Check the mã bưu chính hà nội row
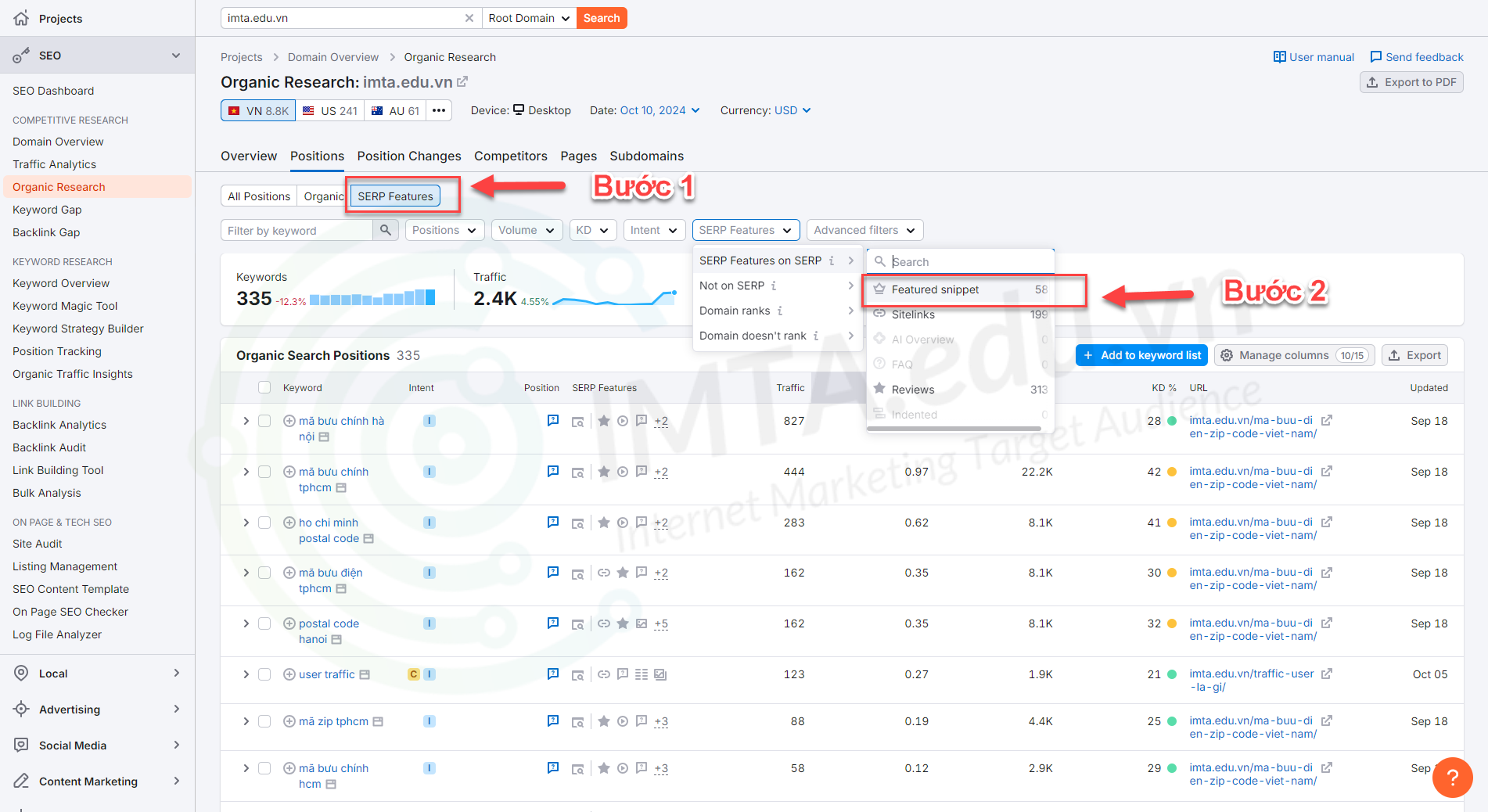 pyautogui.click(x=264, y=421)
